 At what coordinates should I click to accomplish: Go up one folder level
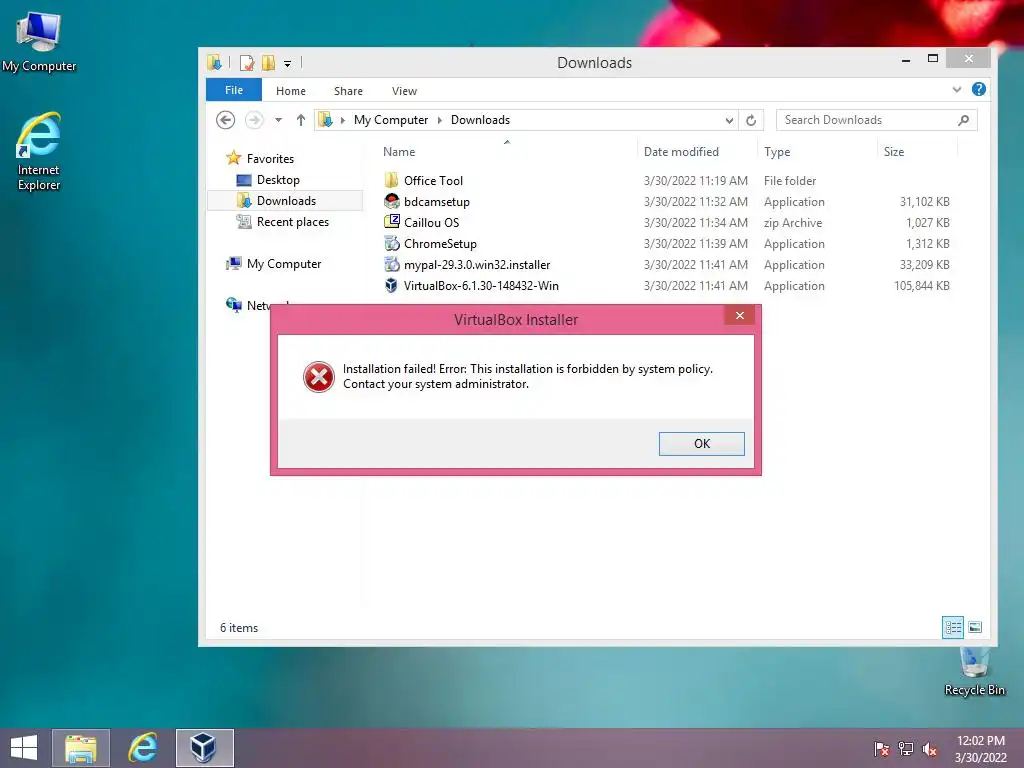[x=300, y=120]
